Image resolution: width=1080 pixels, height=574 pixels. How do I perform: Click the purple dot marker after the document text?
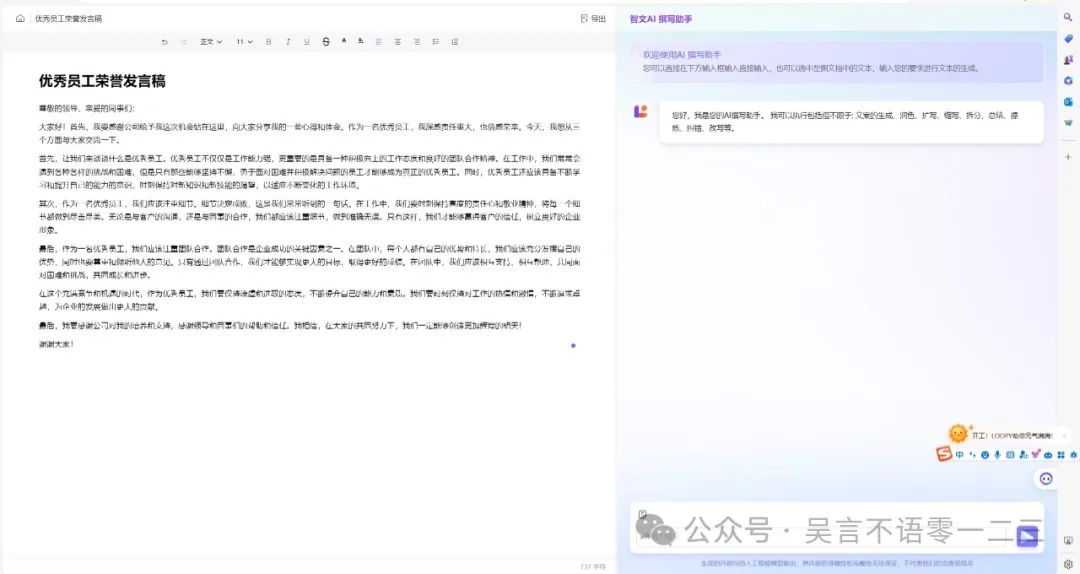[573, 345]
